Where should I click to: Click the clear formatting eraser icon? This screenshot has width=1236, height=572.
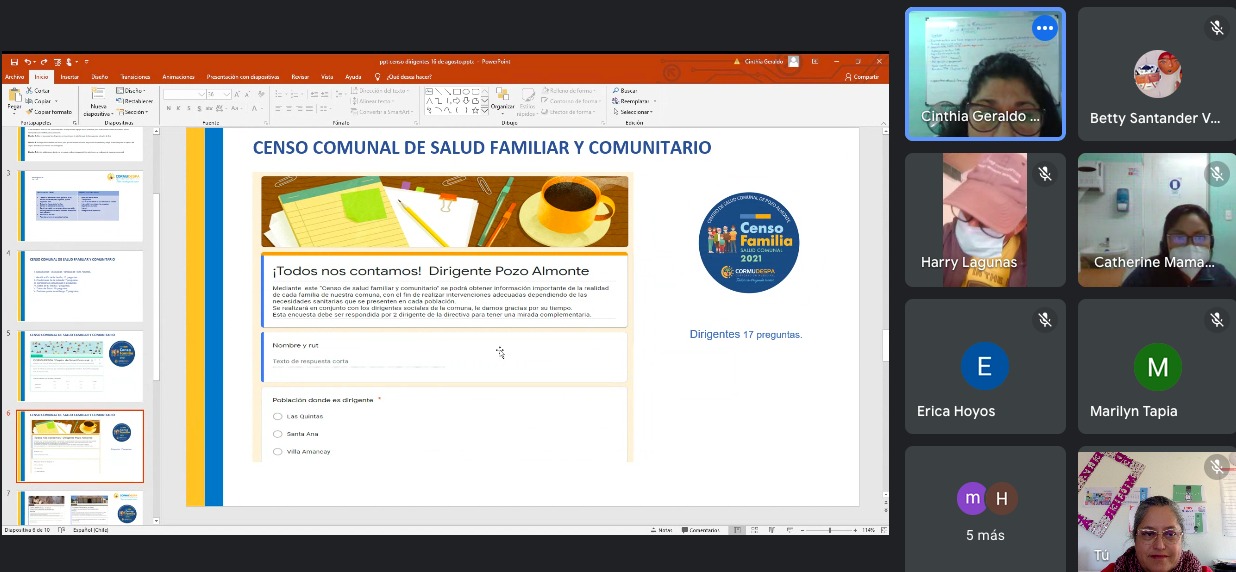point(261,94)
